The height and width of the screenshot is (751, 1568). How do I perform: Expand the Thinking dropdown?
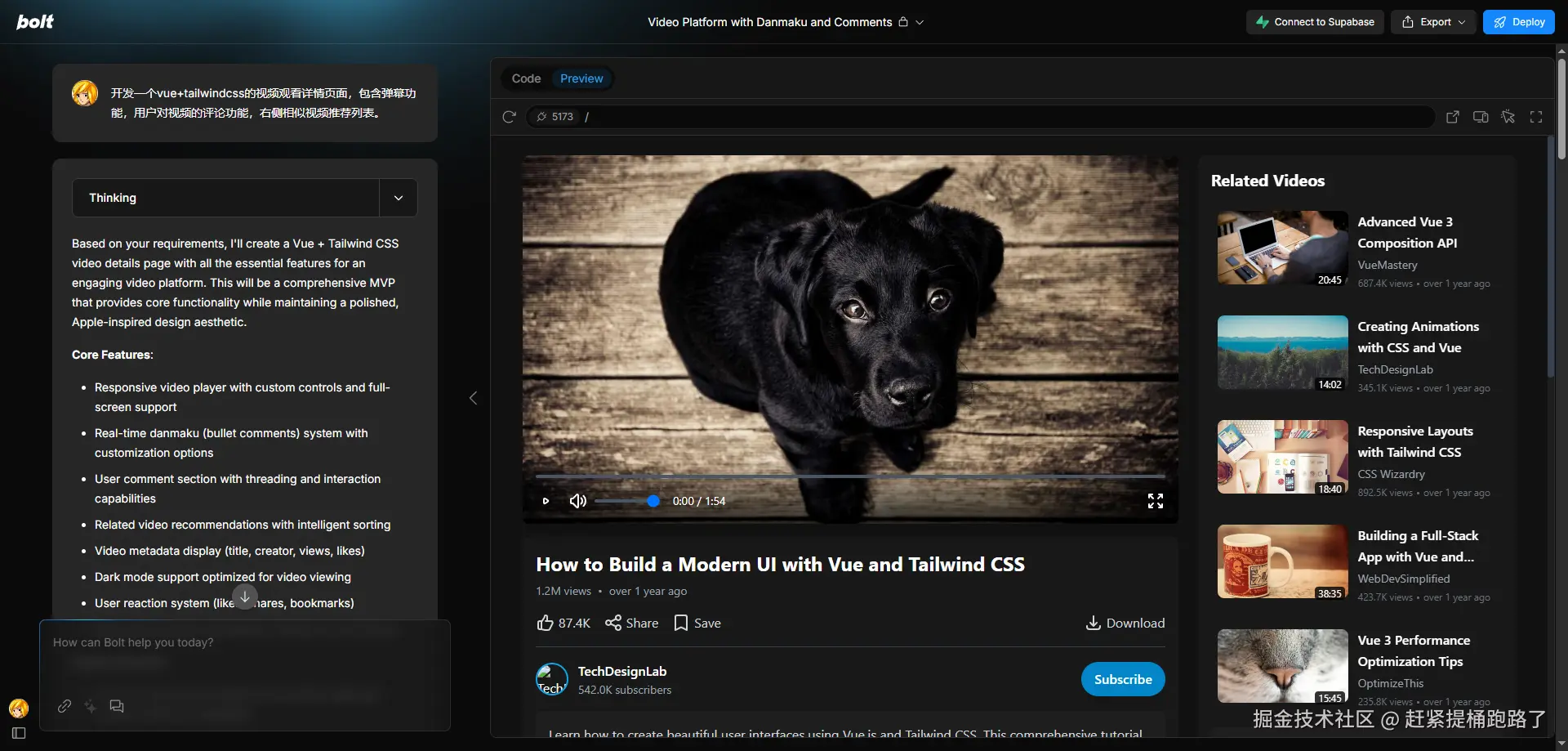click(399, 198)
